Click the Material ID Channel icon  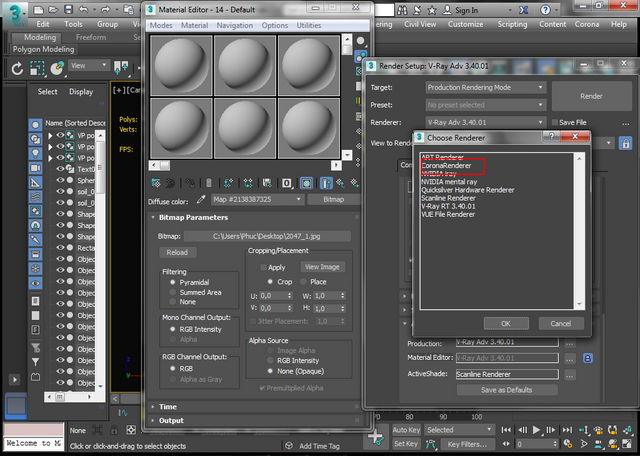(287, 183)
